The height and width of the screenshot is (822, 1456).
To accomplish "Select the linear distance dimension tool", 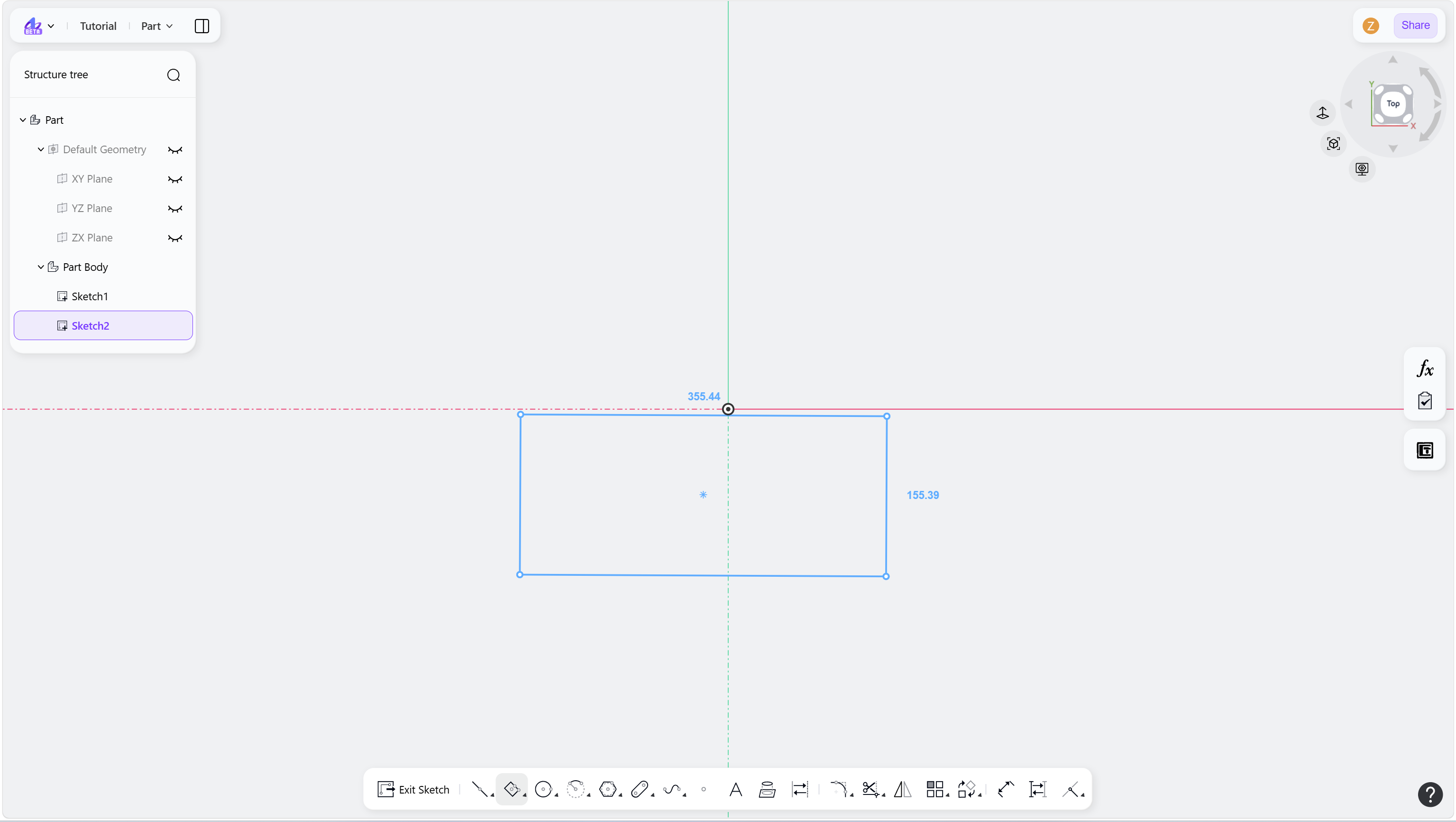I will (1038, 789).
